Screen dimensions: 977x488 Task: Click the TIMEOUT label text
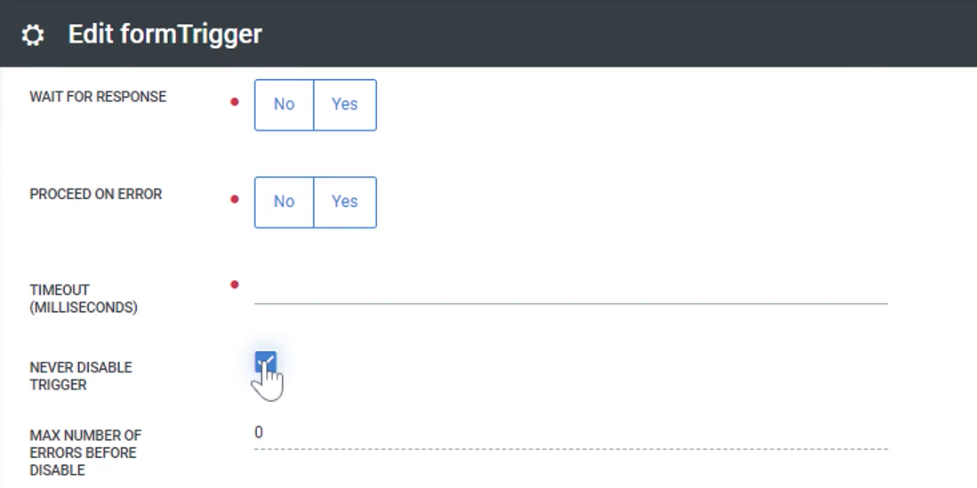click(x=60, y=290)
